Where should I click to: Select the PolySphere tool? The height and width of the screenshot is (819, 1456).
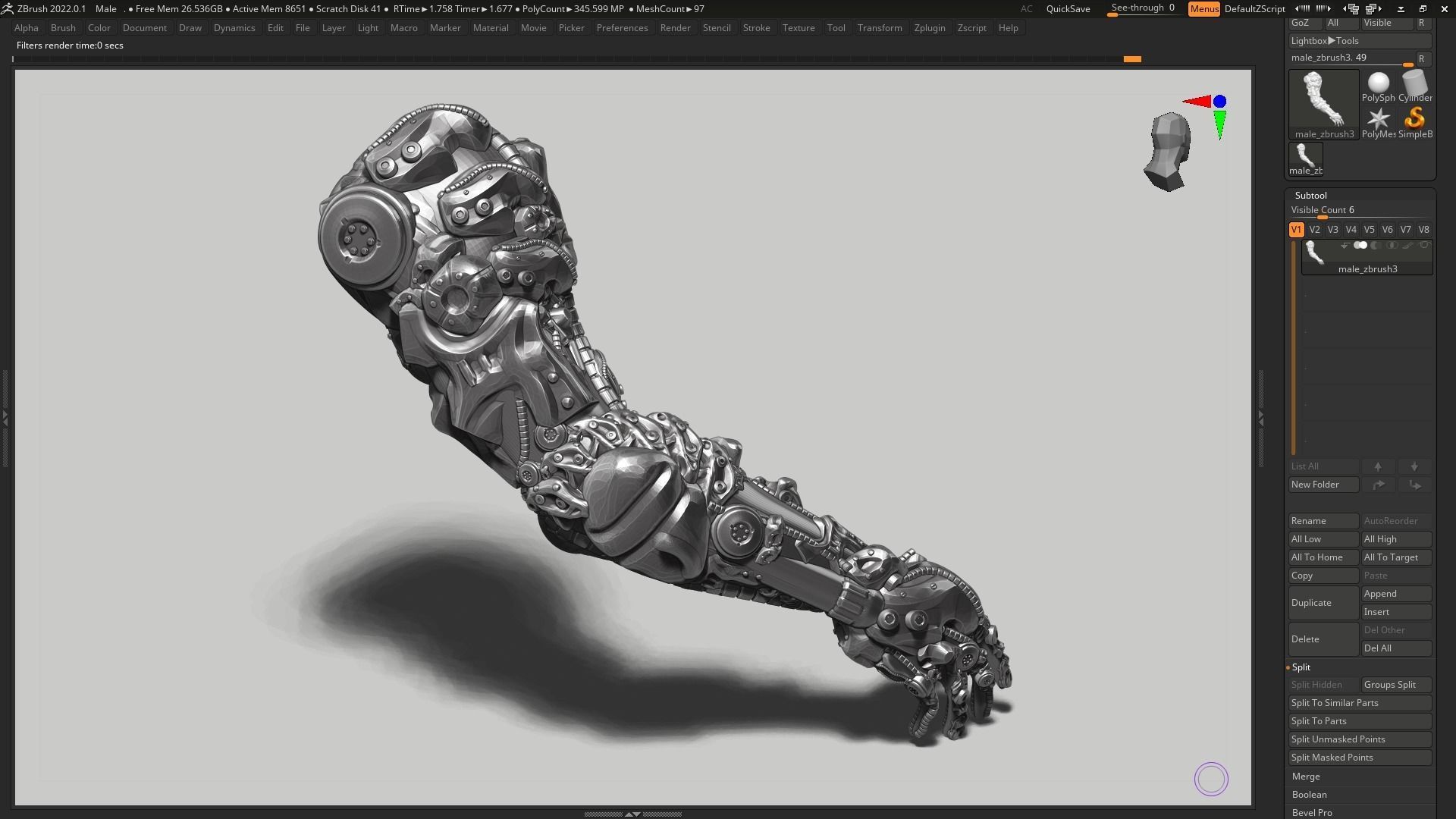pos(1378,83)
